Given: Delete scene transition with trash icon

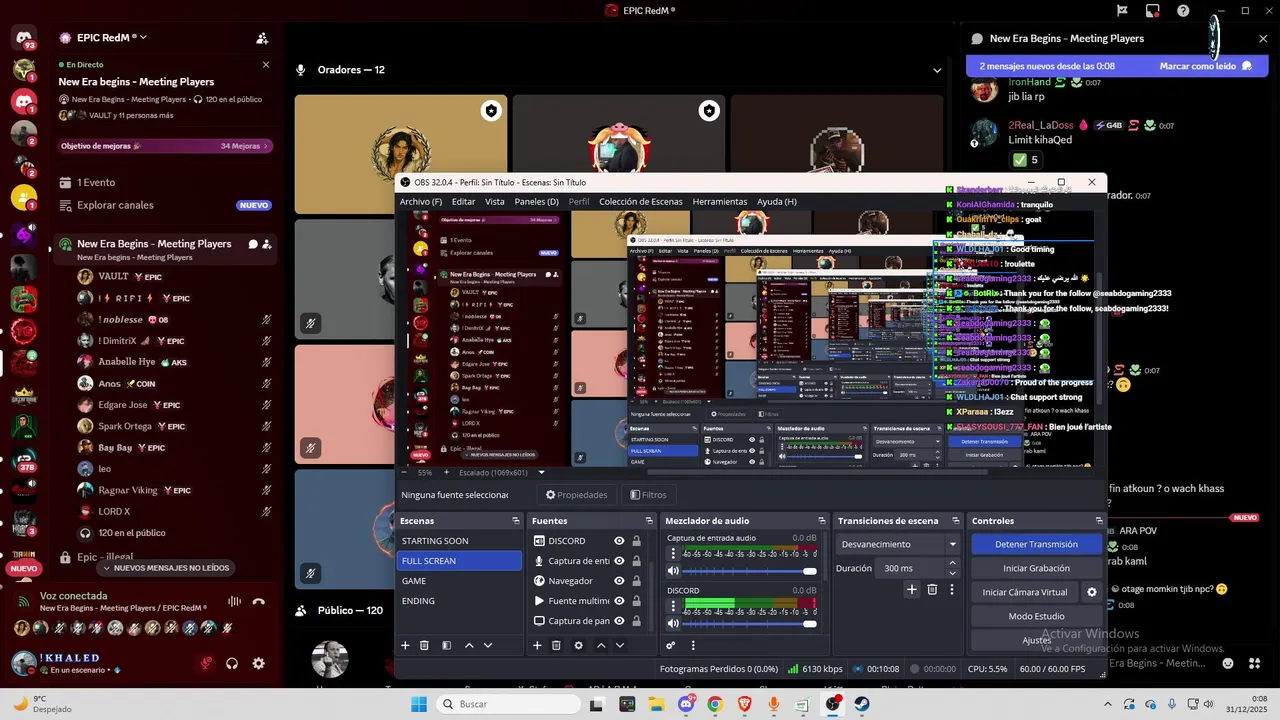Looking at the screenshot, I should 932,590.
